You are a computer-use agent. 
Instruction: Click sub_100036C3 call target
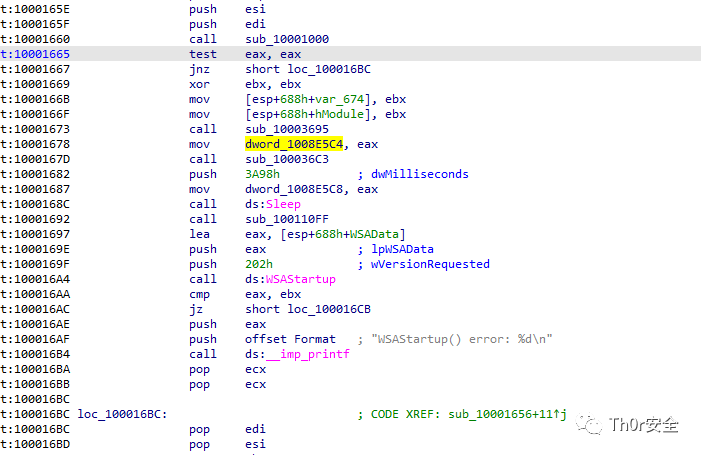coord(287,159)
